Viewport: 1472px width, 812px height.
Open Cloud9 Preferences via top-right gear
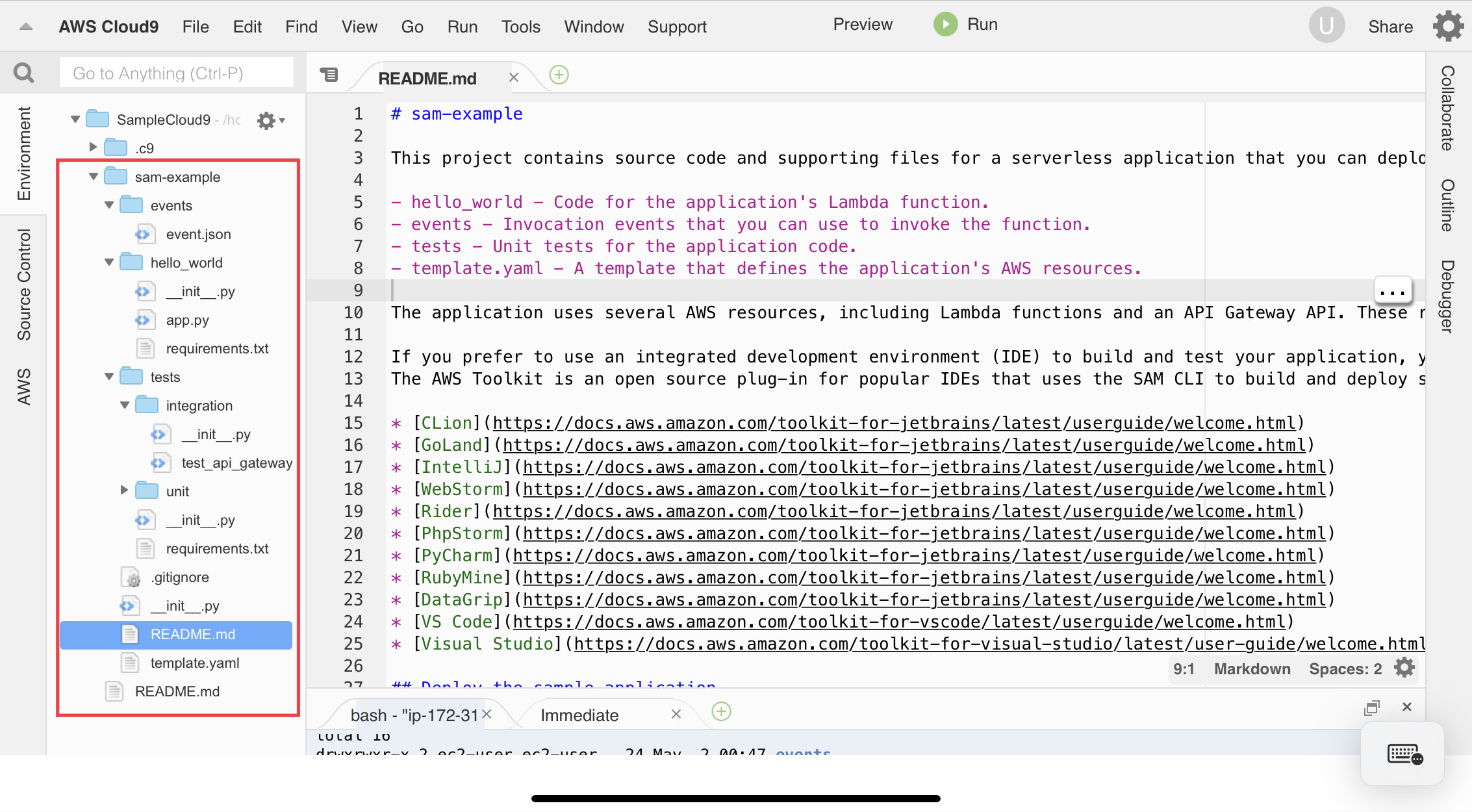1447,27
